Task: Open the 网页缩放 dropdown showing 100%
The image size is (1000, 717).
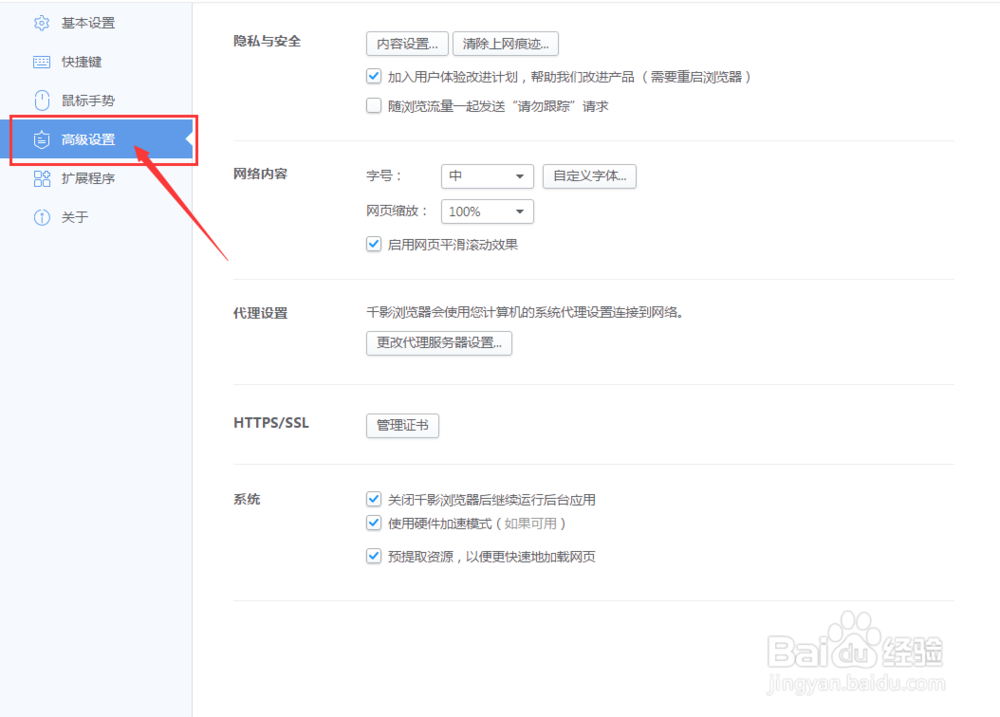Action: (x=487, y=212)
